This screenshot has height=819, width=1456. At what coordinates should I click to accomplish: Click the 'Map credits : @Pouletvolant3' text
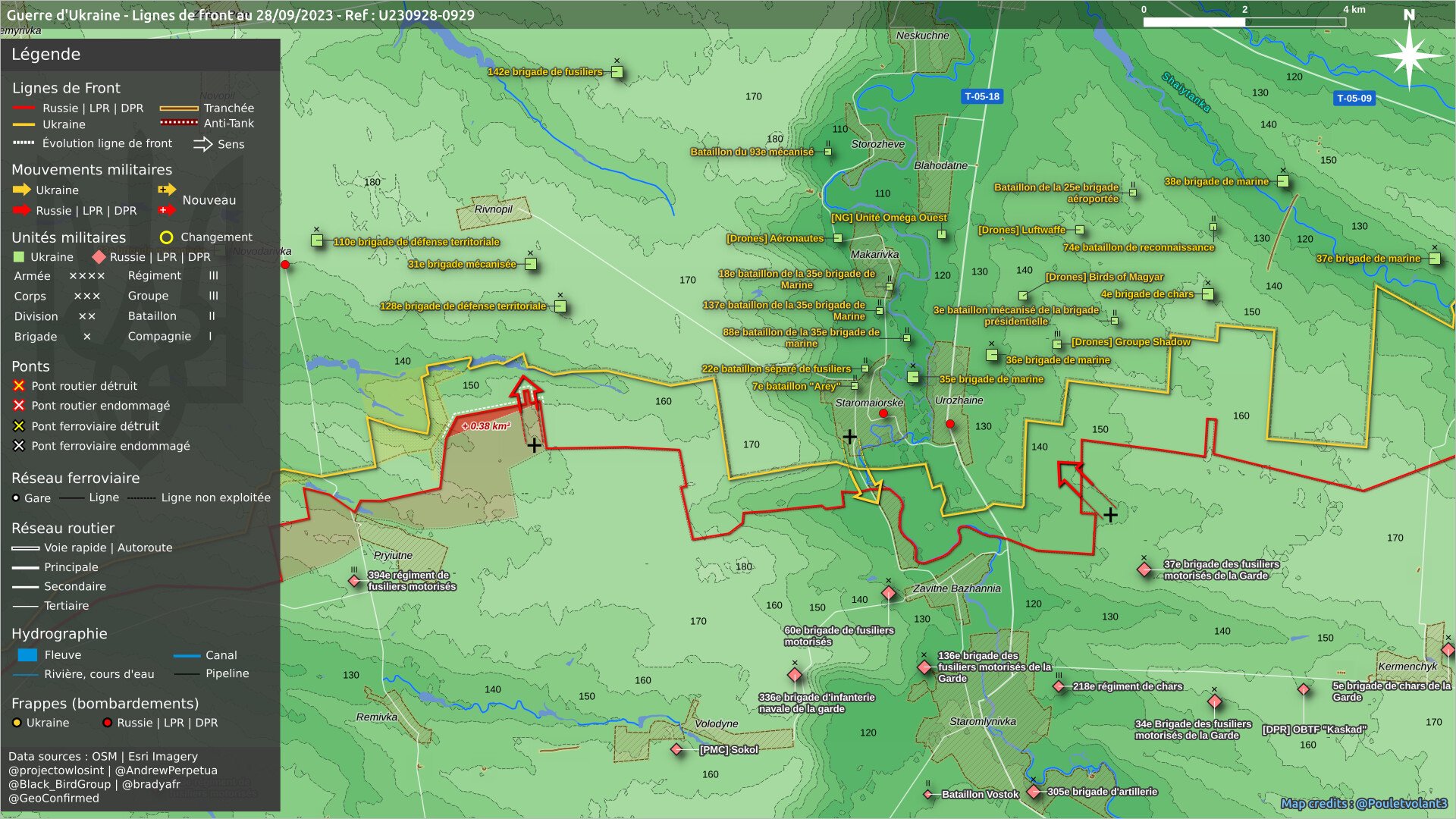[x=1364, y=804]
